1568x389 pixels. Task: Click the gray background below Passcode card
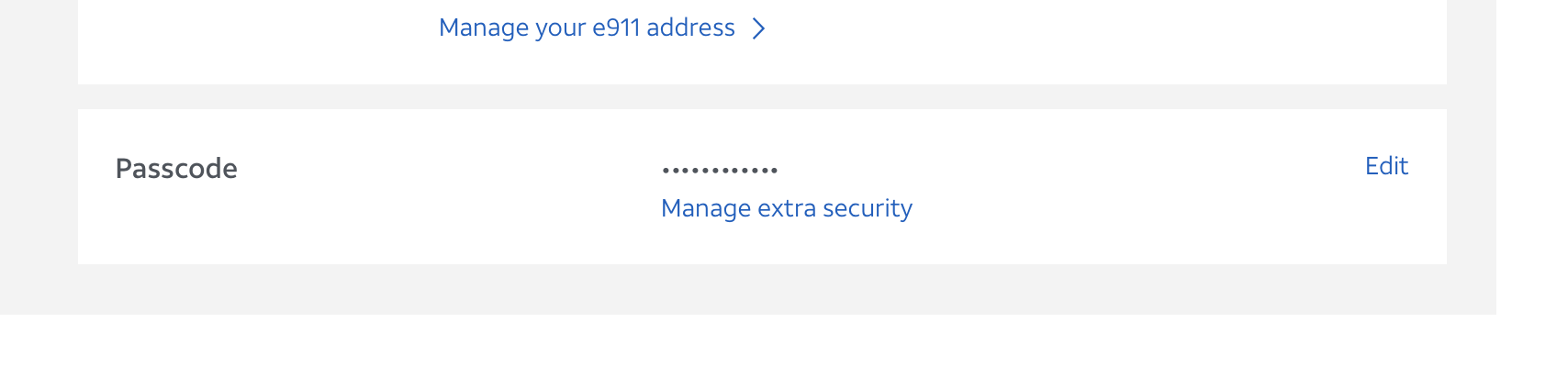click(x=734, y=290)
